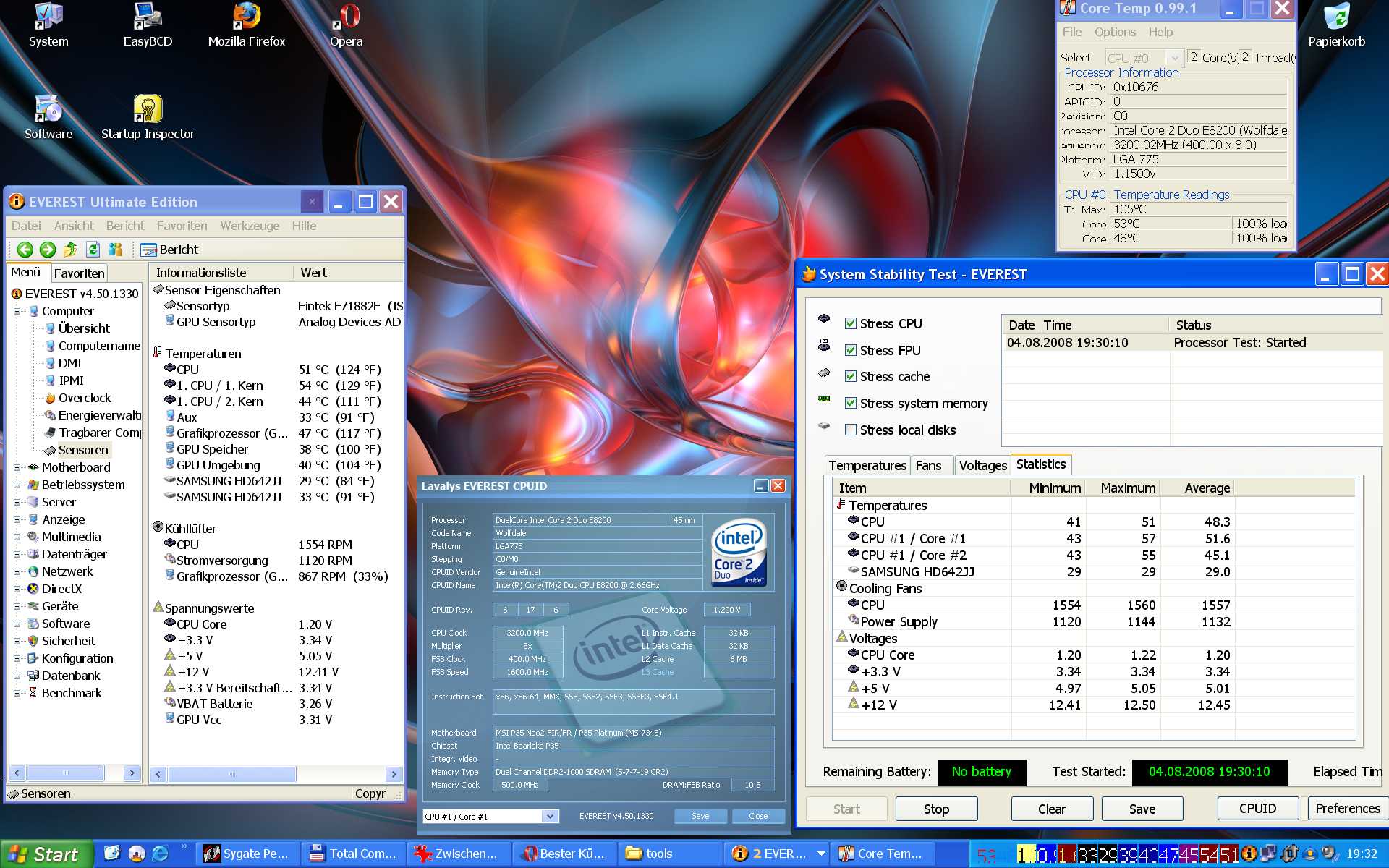Open the CPU #1 / Core #1 dropdown
Screen dimensions: 1389x868
[550, 816]
